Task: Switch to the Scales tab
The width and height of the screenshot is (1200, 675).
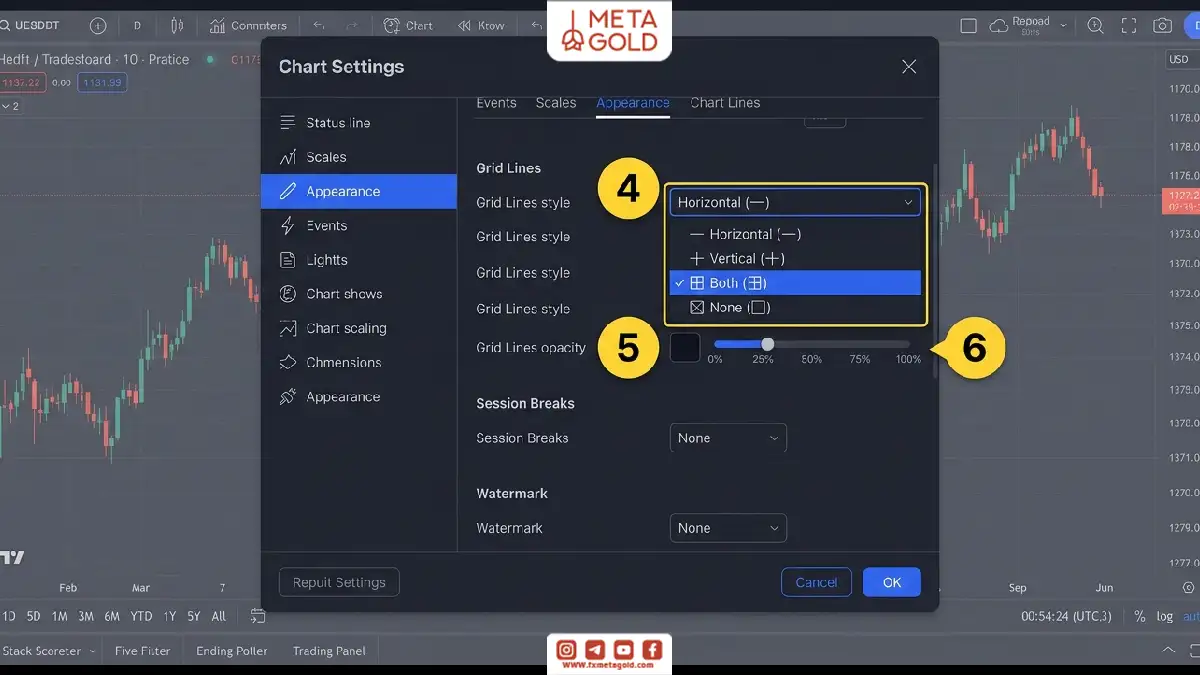Action: (x=556, y=103)
